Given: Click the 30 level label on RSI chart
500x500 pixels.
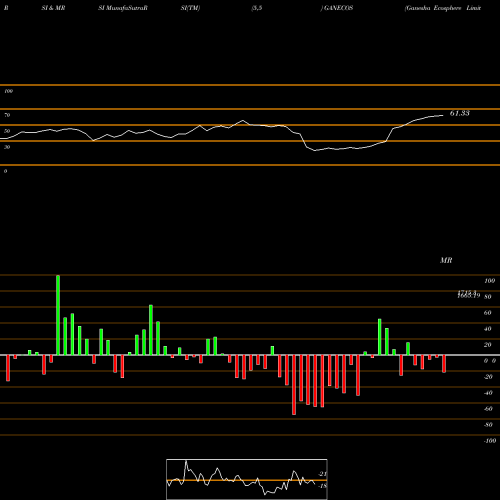Looking at the screenshot, I should click(7, 147).
